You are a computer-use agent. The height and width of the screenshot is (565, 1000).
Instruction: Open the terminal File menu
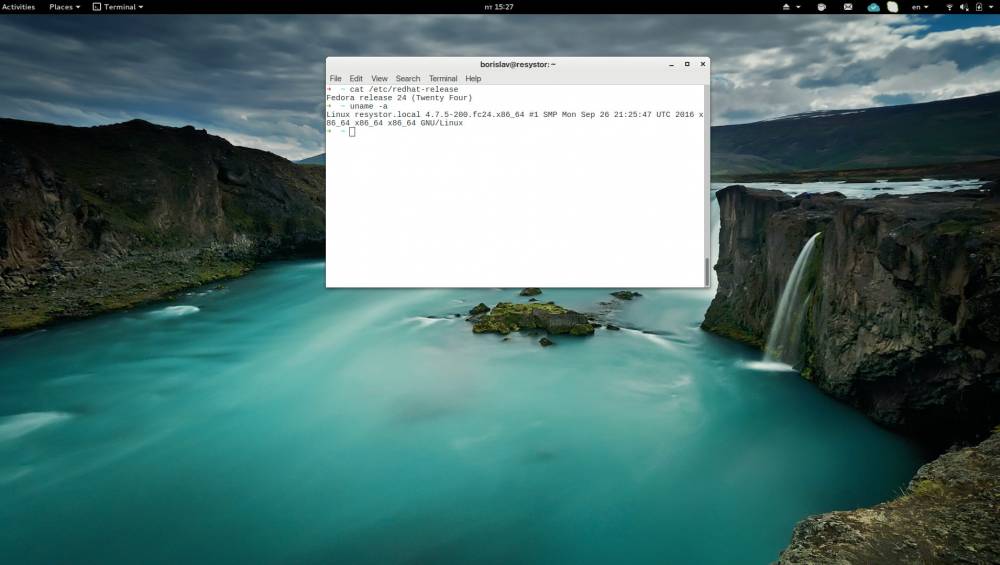[335, 78]
